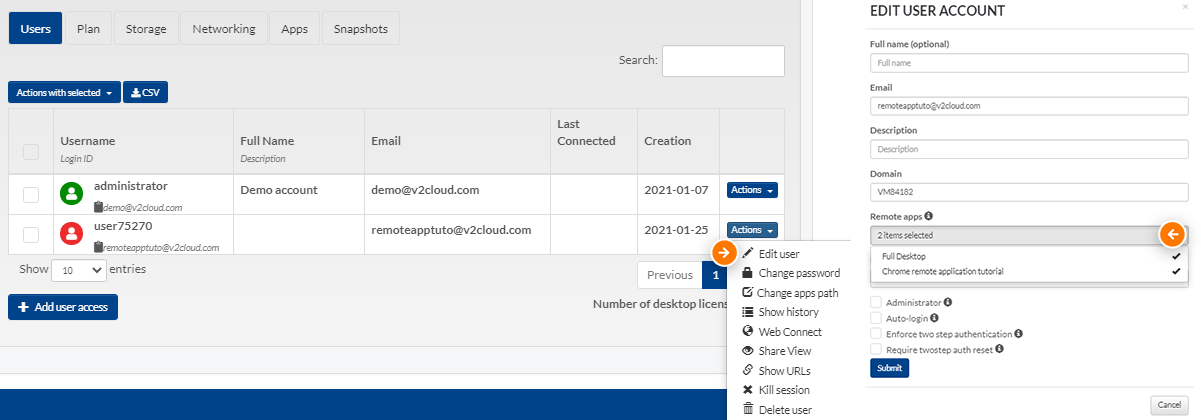This screenshot has width=1201, height=420.
Task: Click the link icon beside Show URLs
Action: pyautogui.click(x=748, y=370)
